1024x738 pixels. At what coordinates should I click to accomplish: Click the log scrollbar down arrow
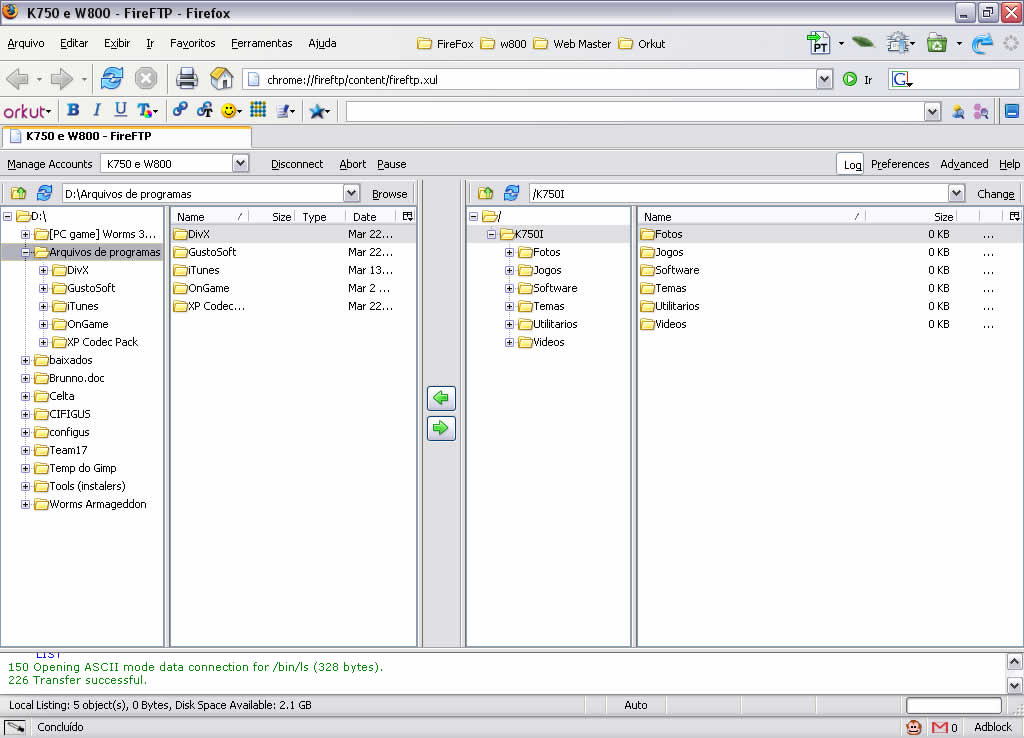point(1014,686)
